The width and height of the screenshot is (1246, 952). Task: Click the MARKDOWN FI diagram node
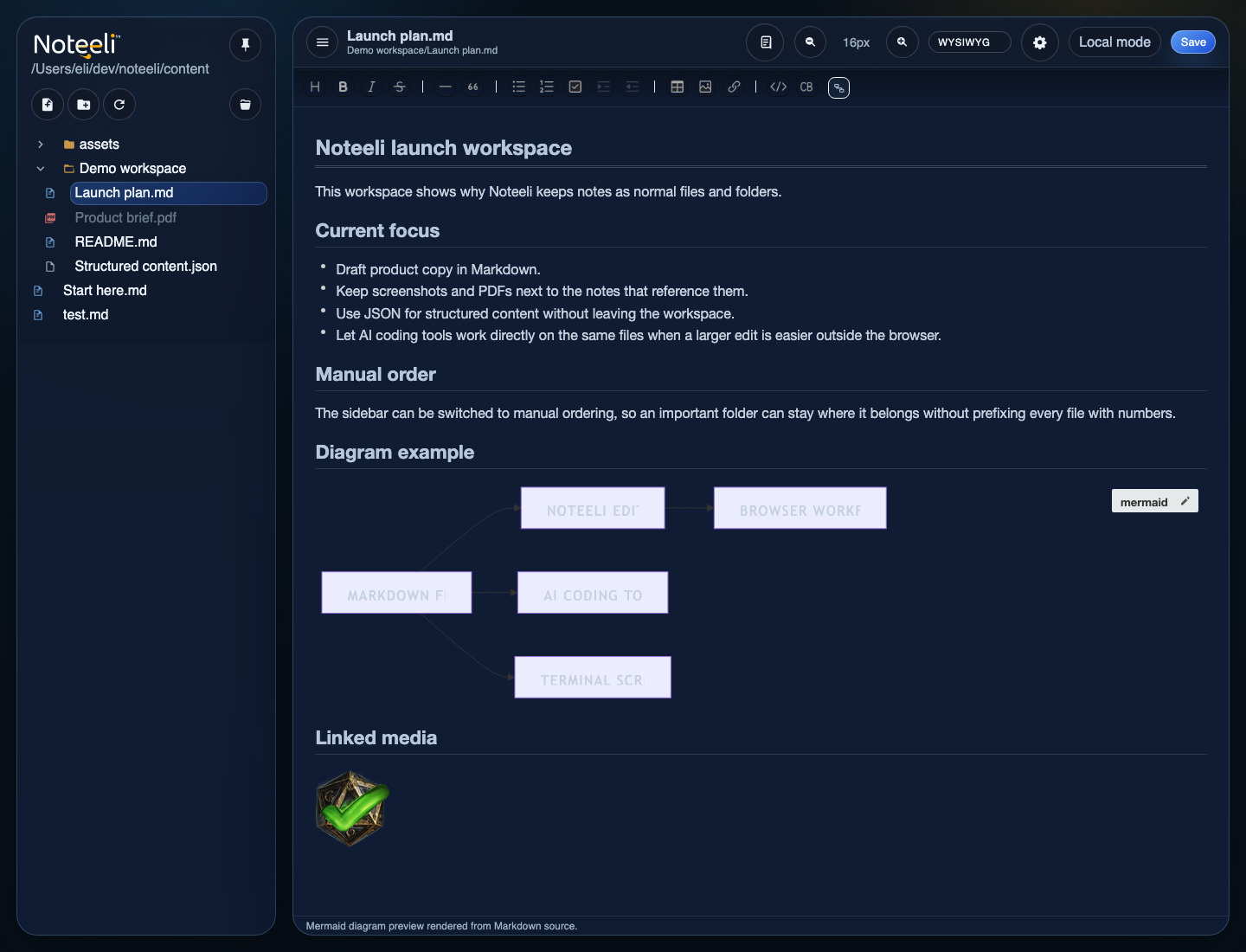[x=396, y=593]
